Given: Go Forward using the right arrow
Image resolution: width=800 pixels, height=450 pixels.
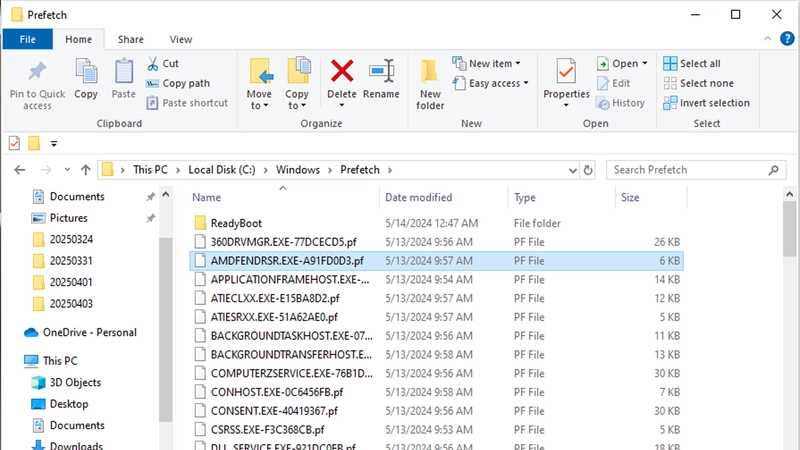Looking at the screenshot, I should point(46,170).
